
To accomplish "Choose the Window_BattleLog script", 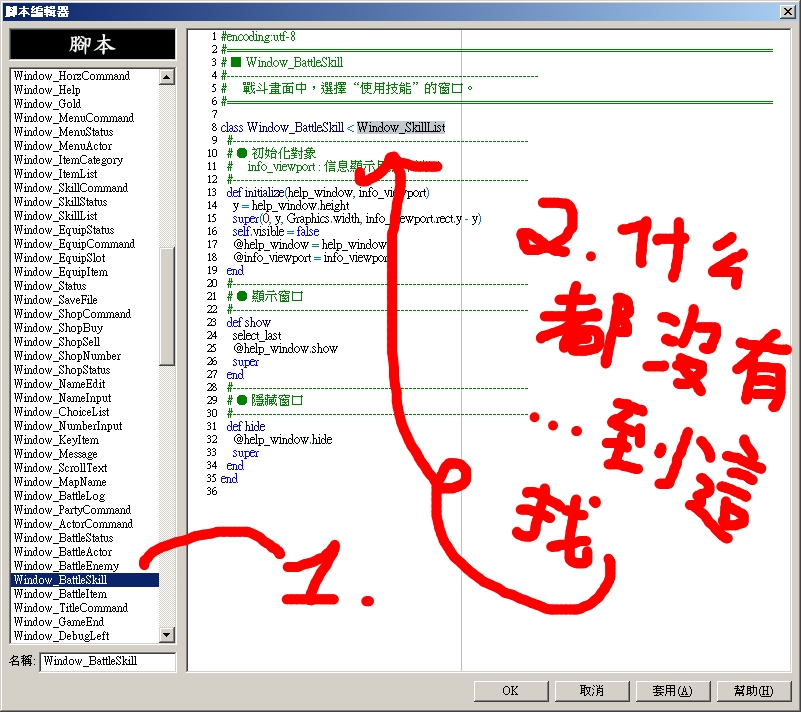I will [85, 496].
